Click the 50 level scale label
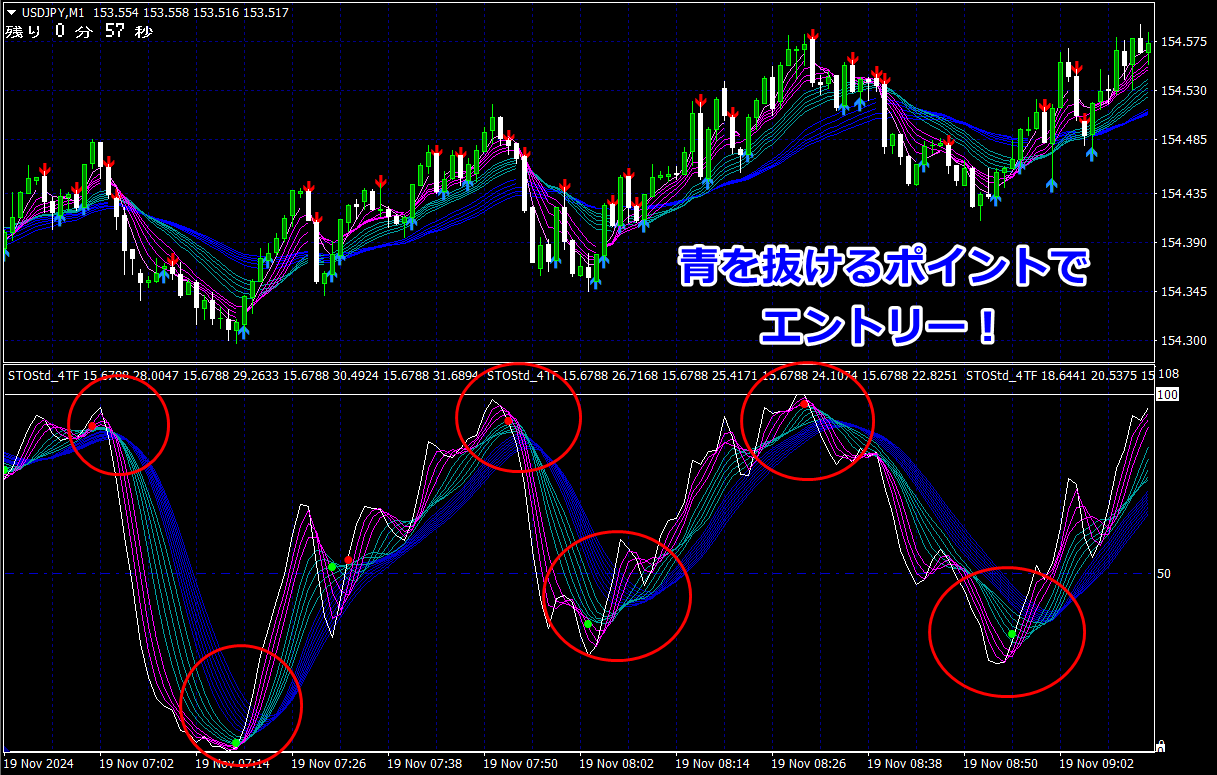 point(1164,574)
